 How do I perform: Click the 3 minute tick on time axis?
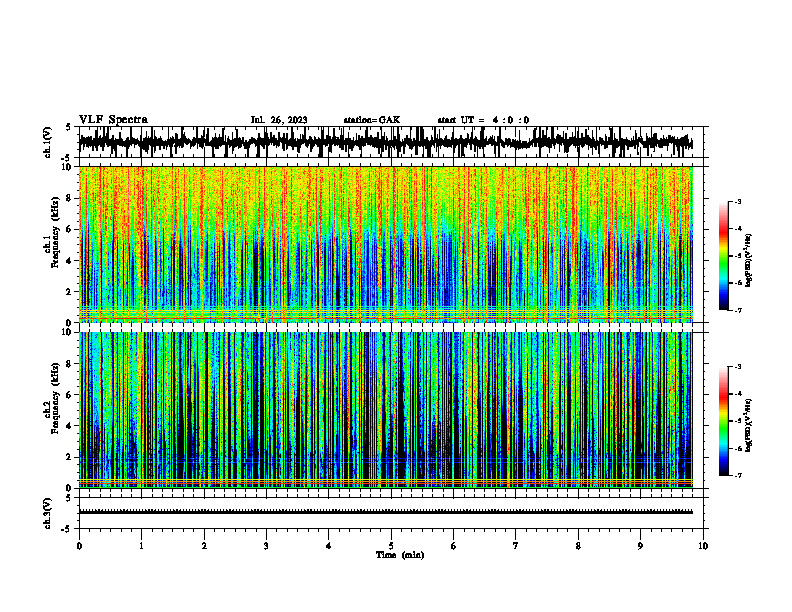(x=266, y=546)
